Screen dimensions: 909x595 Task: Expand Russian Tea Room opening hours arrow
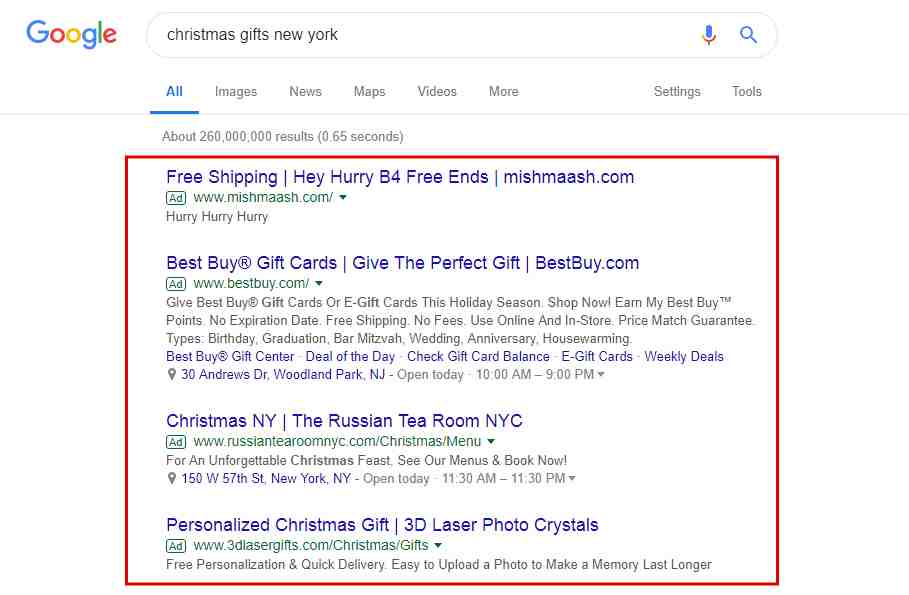572,479
